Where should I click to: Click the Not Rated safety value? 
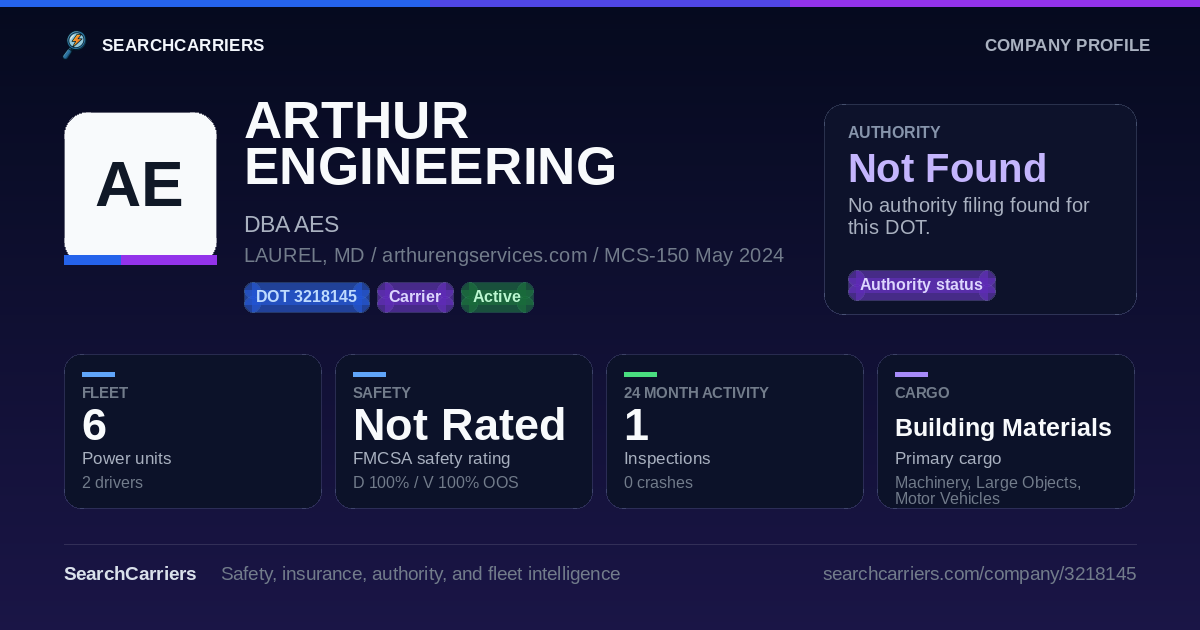point(459,425)
